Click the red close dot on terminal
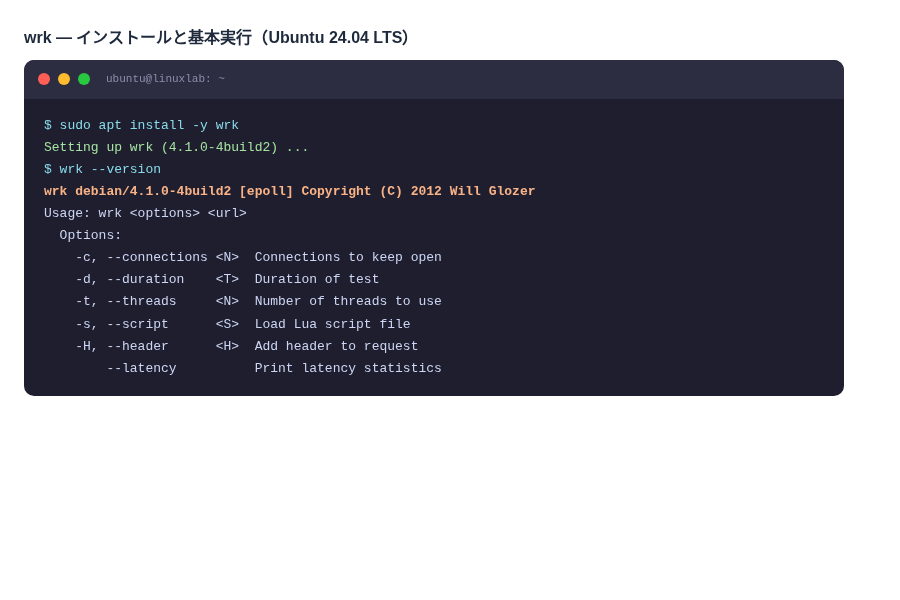Screen dimensions: 900x600 tap(44, 79)
